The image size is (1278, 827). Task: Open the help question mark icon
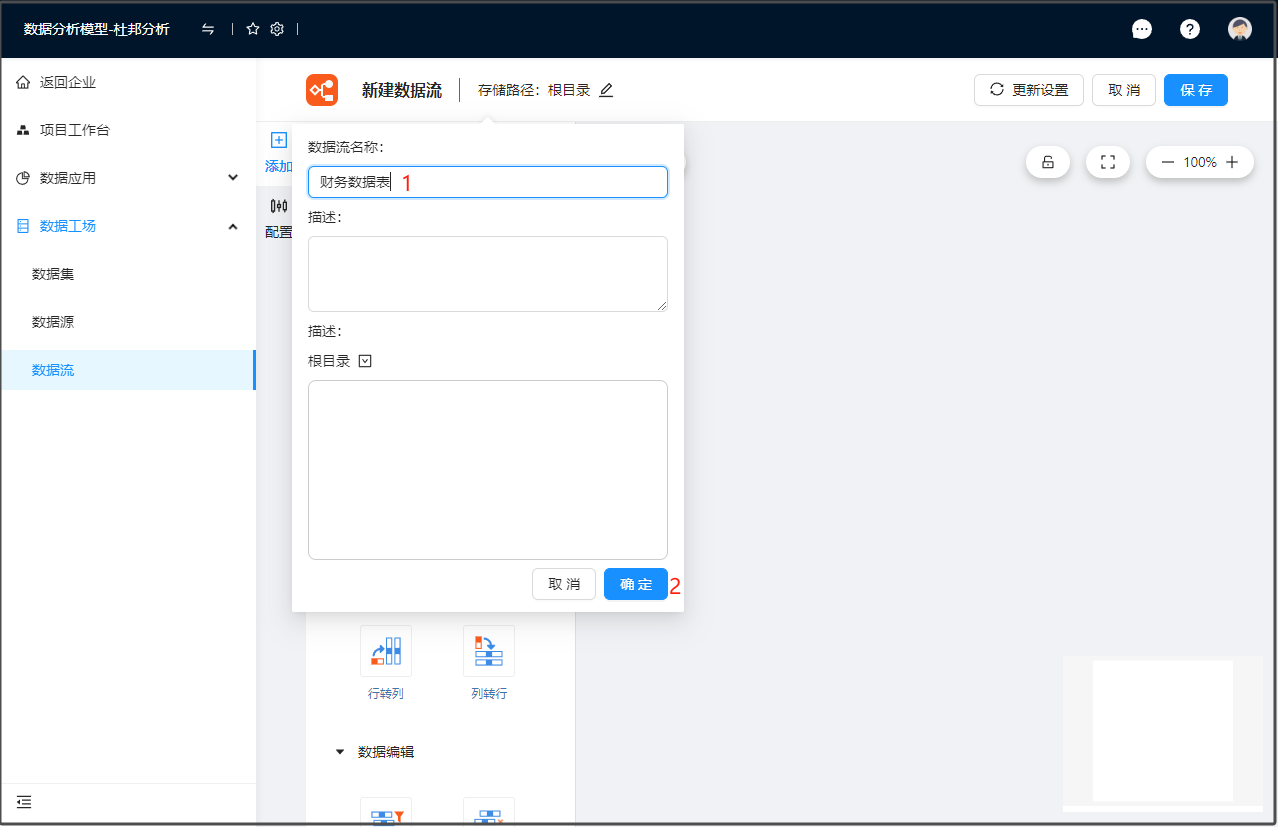(1189, 29)
